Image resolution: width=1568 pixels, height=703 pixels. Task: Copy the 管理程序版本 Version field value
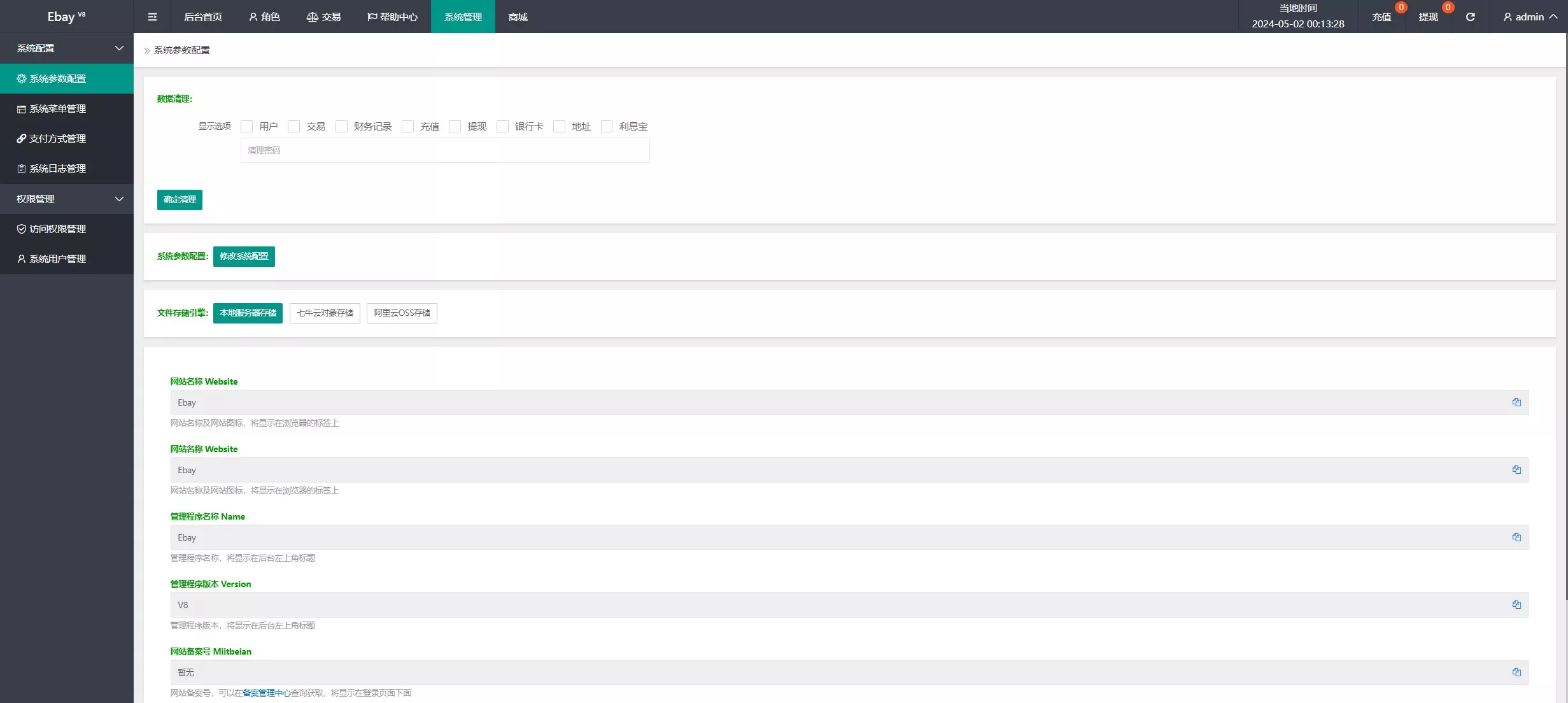click(x=1516, y=605)
